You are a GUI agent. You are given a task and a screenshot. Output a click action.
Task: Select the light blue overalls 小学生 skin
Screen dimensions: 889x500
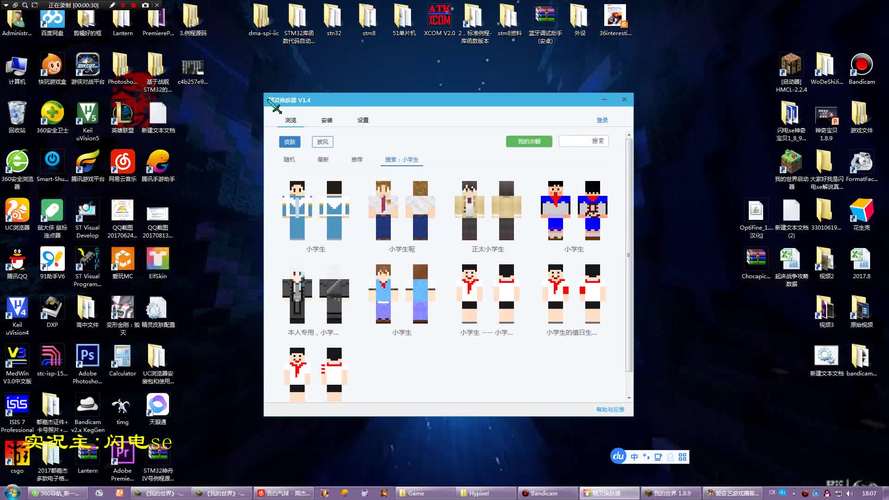click(x=402, y=300)
